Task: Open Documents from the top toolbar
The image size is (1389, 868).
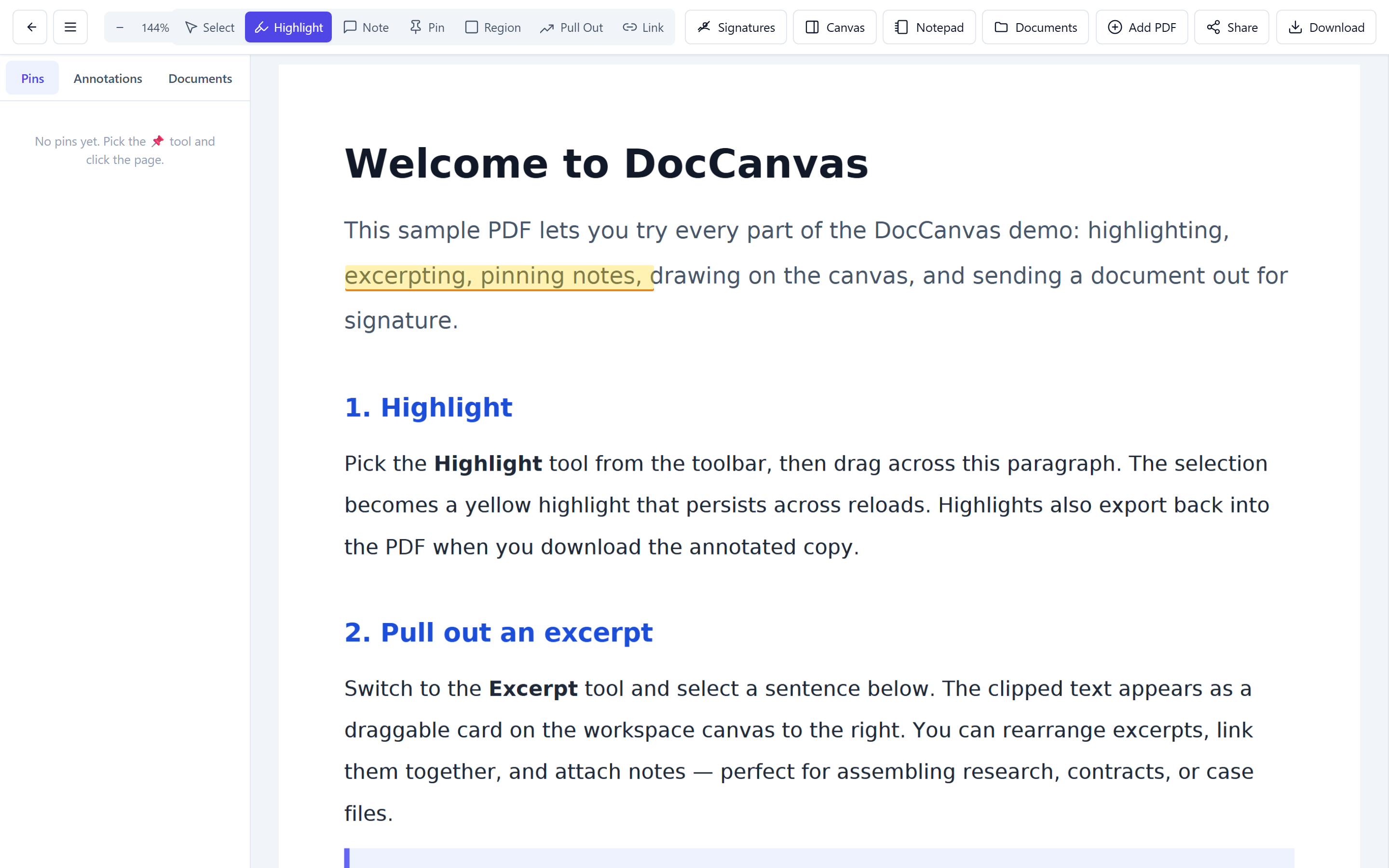Action: point(1035,27)
